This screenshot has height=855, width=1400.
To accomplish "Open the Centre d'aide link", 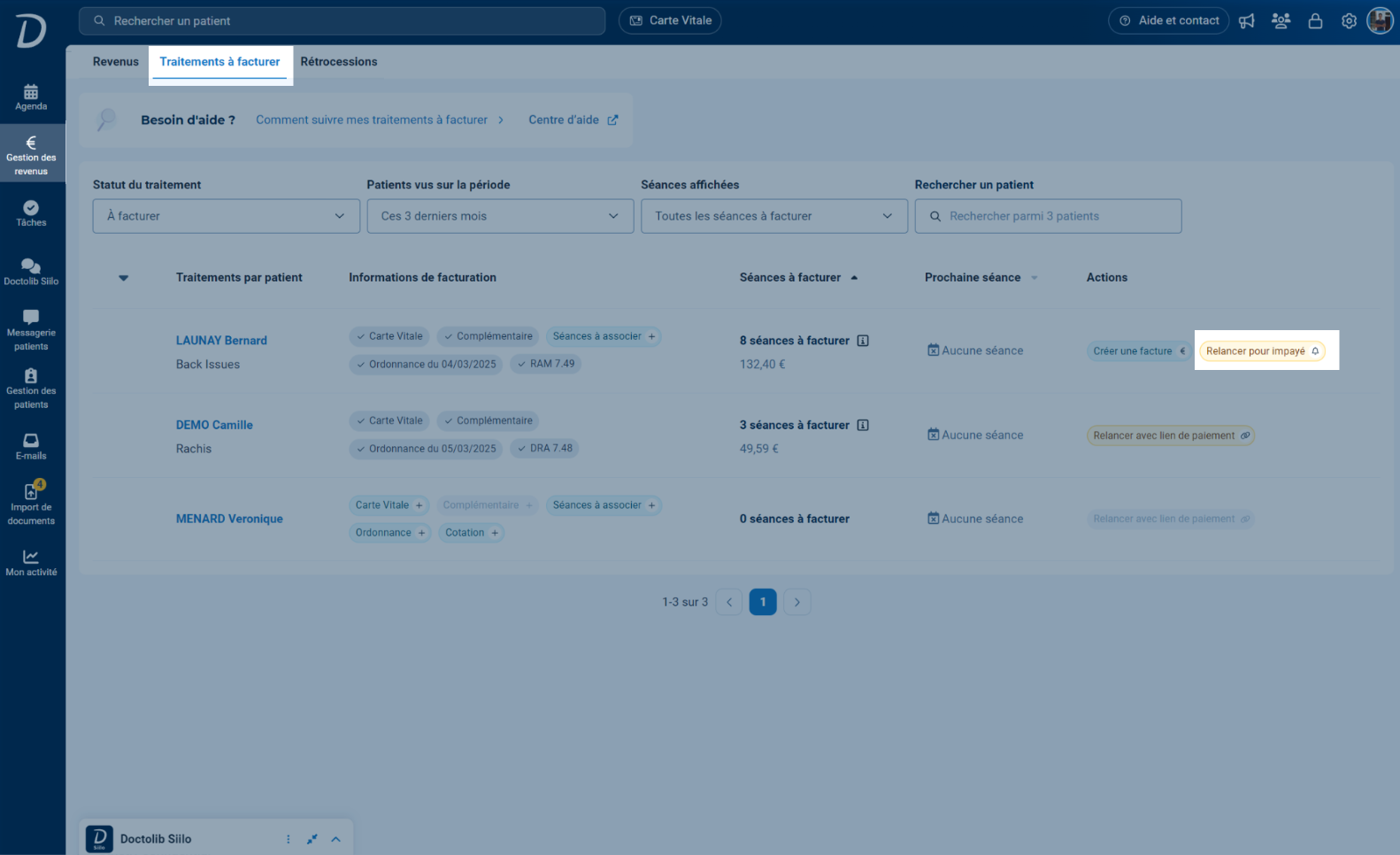I will point(573,120).
